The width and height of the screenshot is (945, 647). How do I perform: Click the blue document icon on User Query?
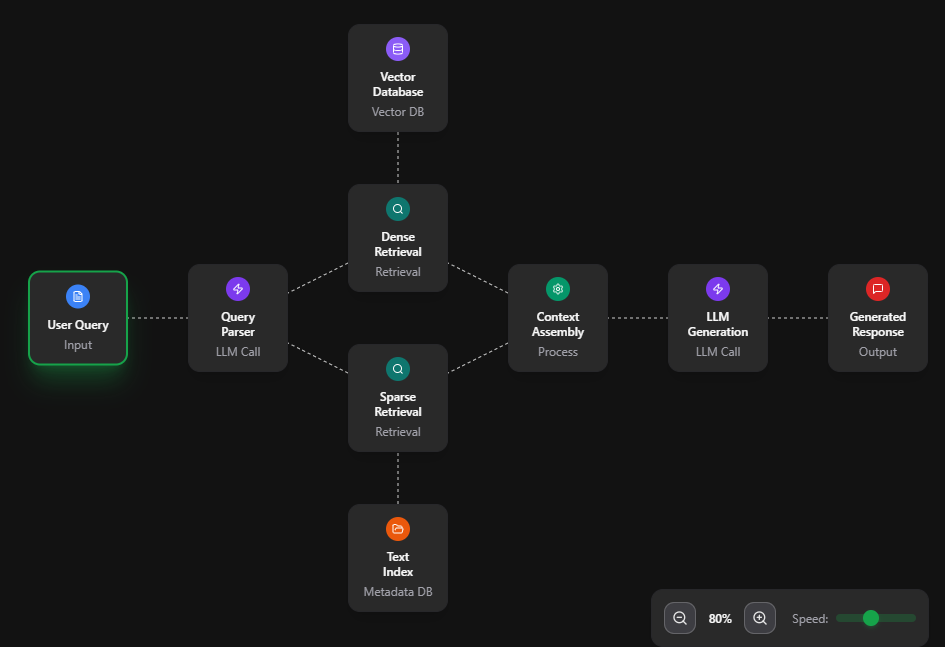coord(78,296)
